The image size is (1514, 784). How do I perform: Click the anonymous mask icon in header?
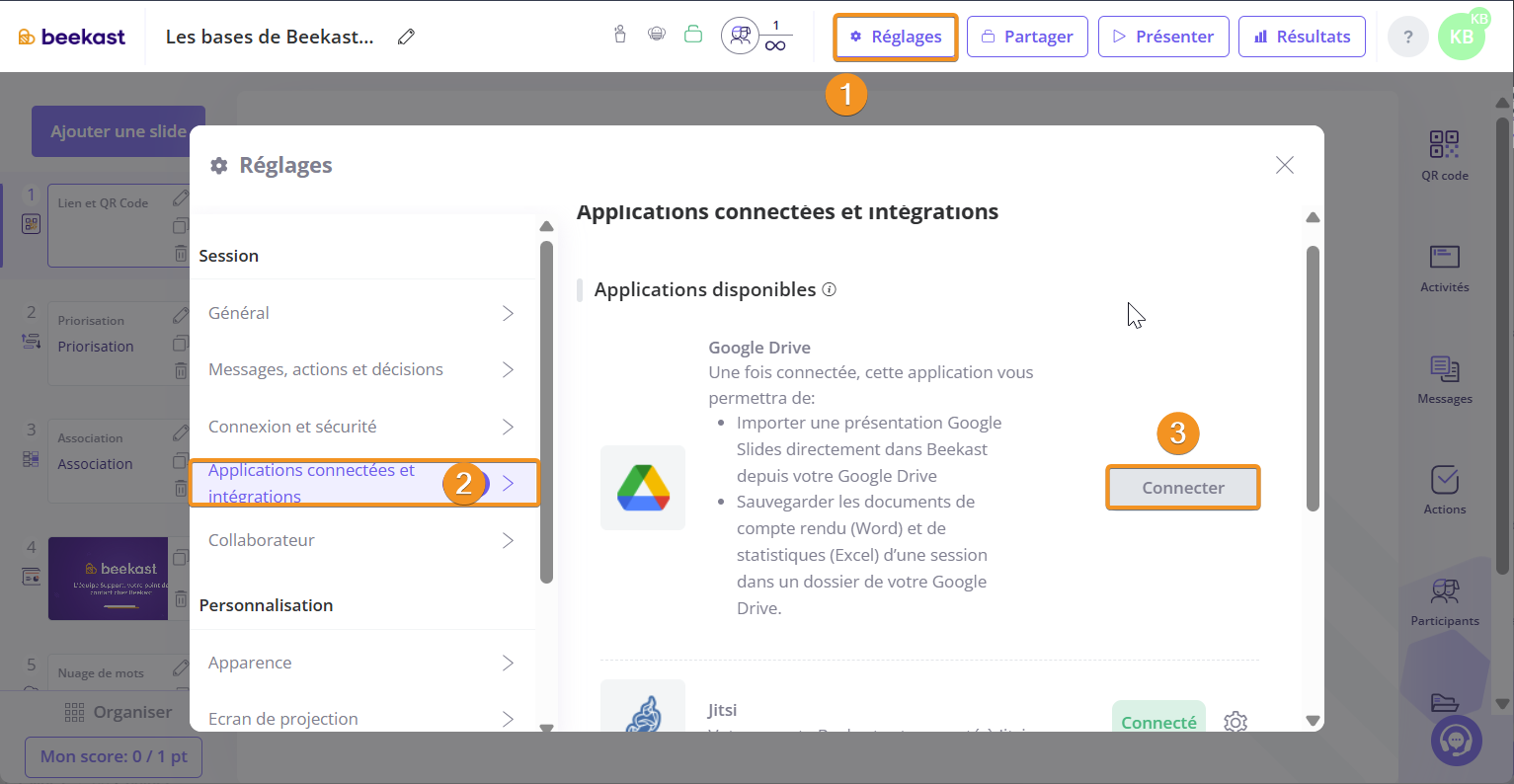point(657,35)
